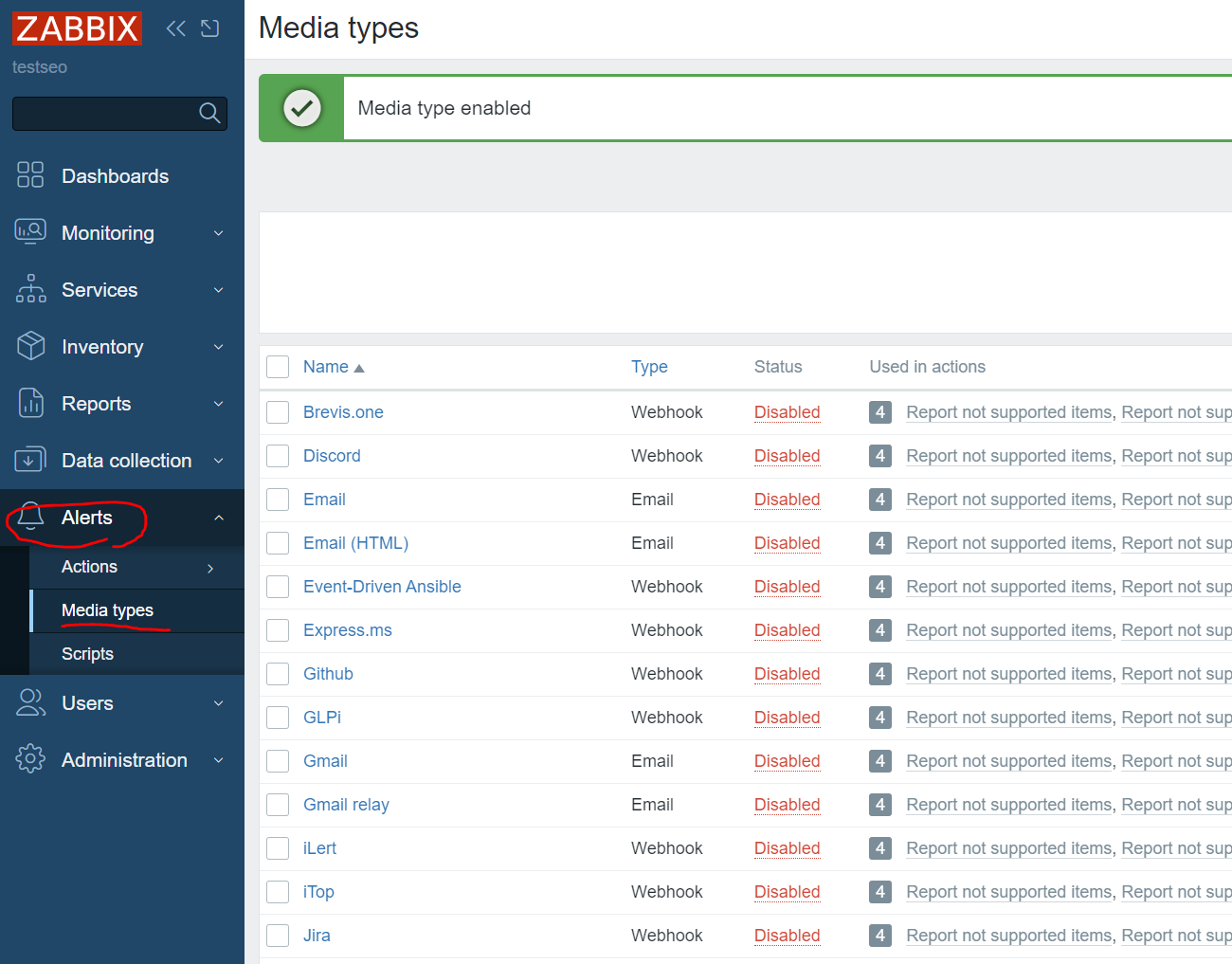Image resolution: width=1232 pixels, height=964 pixels.
Task: Enable Gmail relay via its Disabled status
Action: [x=787, y=805]
